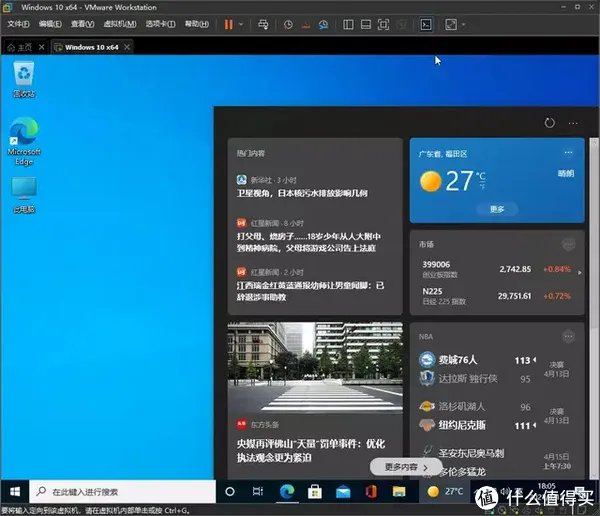This screenshot has height=516, width=600.
Task: Open Office from the taskbar
Action: 371,492
